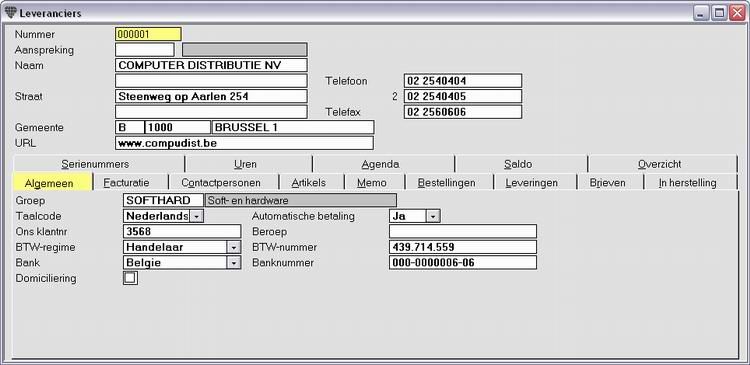Image resolution: width=750 pixels, height=365 pixels.
Task: Edit BTW-nummer field 439.714.559
Action: (x=463, y=247)
